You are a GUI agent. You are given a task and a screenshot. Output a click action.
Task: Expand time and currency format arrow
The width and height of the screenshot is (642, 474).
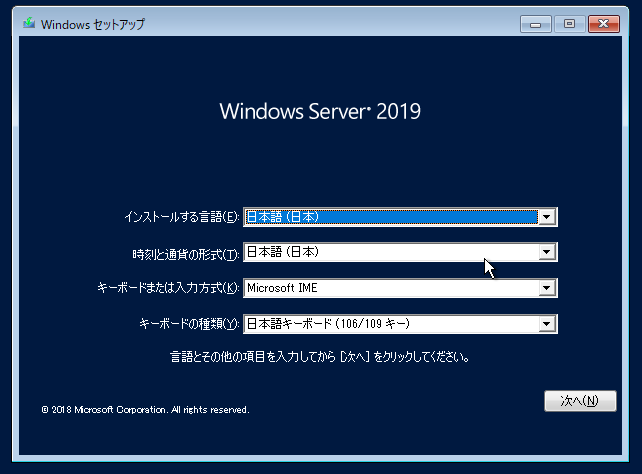(547, 252)
